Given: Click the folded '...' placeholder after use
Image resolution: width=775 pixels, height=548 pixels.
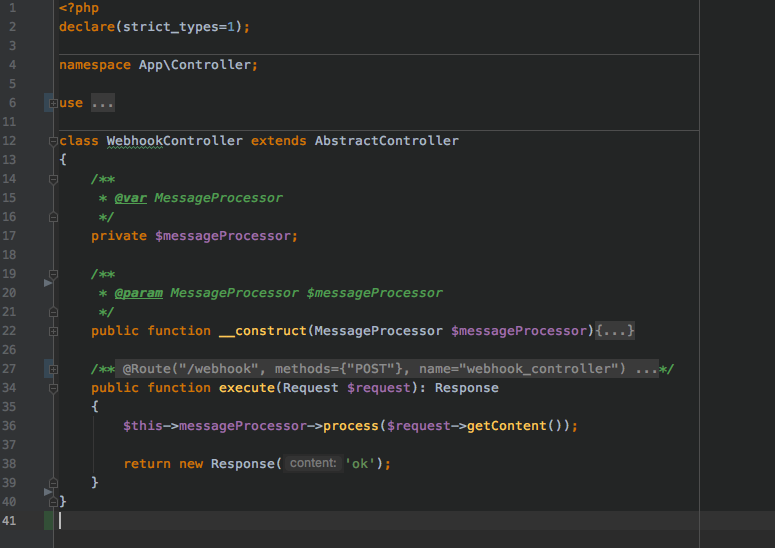Looking at the screenshot, I should click(x=103, y=103).
